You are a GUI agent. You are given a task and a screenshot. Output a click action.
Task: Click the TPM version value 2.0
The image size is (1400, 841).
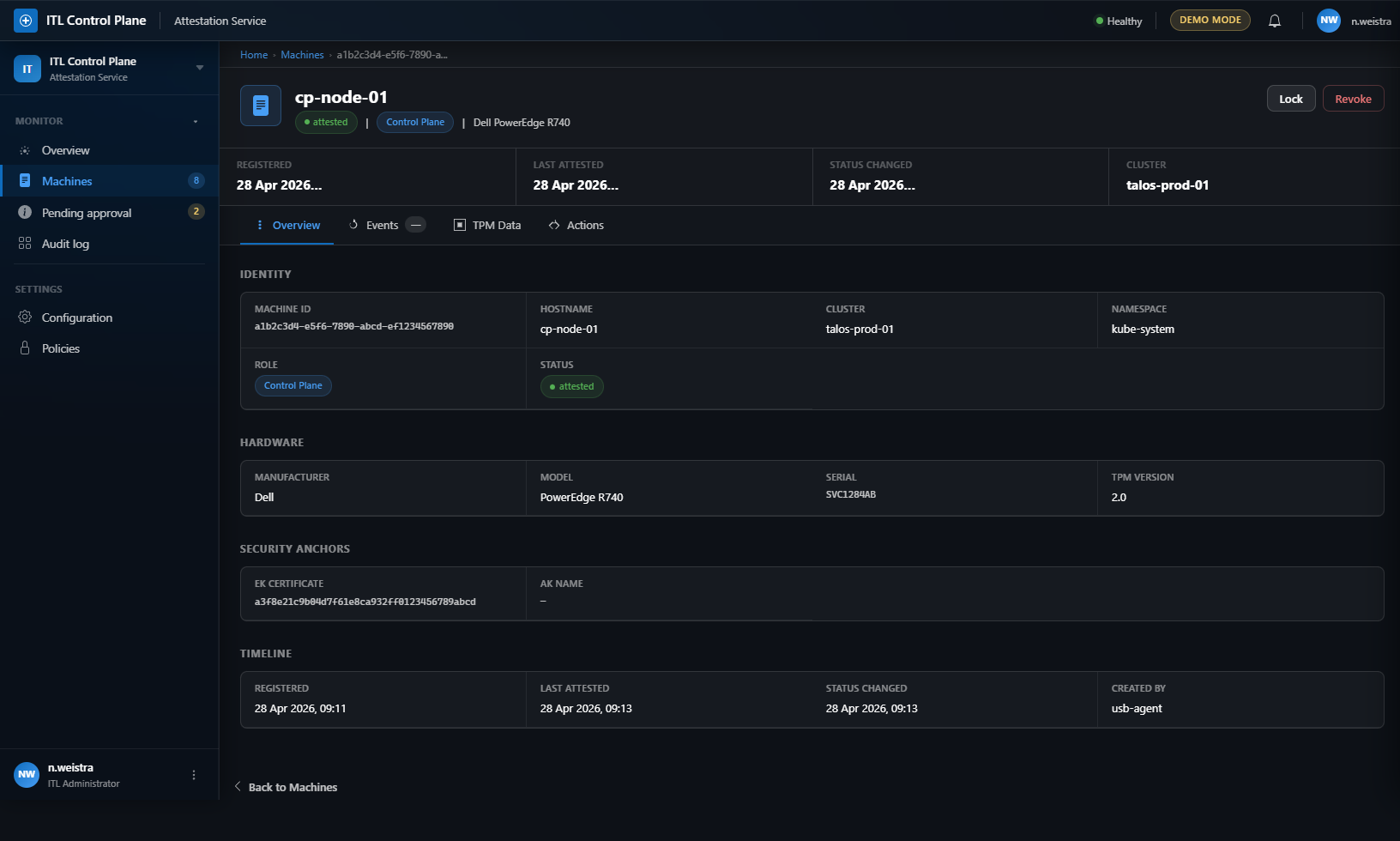[x=1119, y=497]
